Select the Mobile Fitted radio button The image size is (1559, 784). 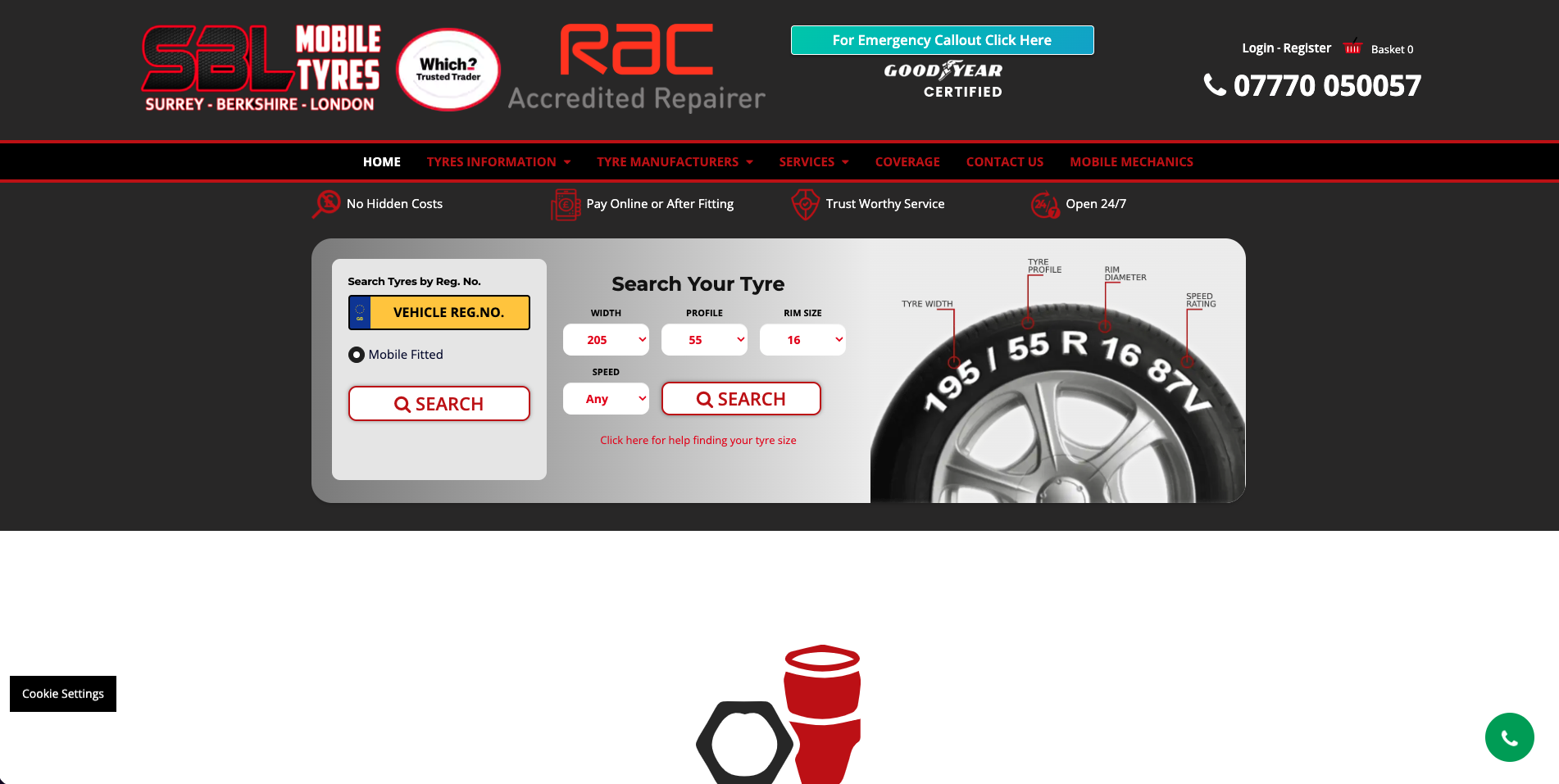pos(357,355)
